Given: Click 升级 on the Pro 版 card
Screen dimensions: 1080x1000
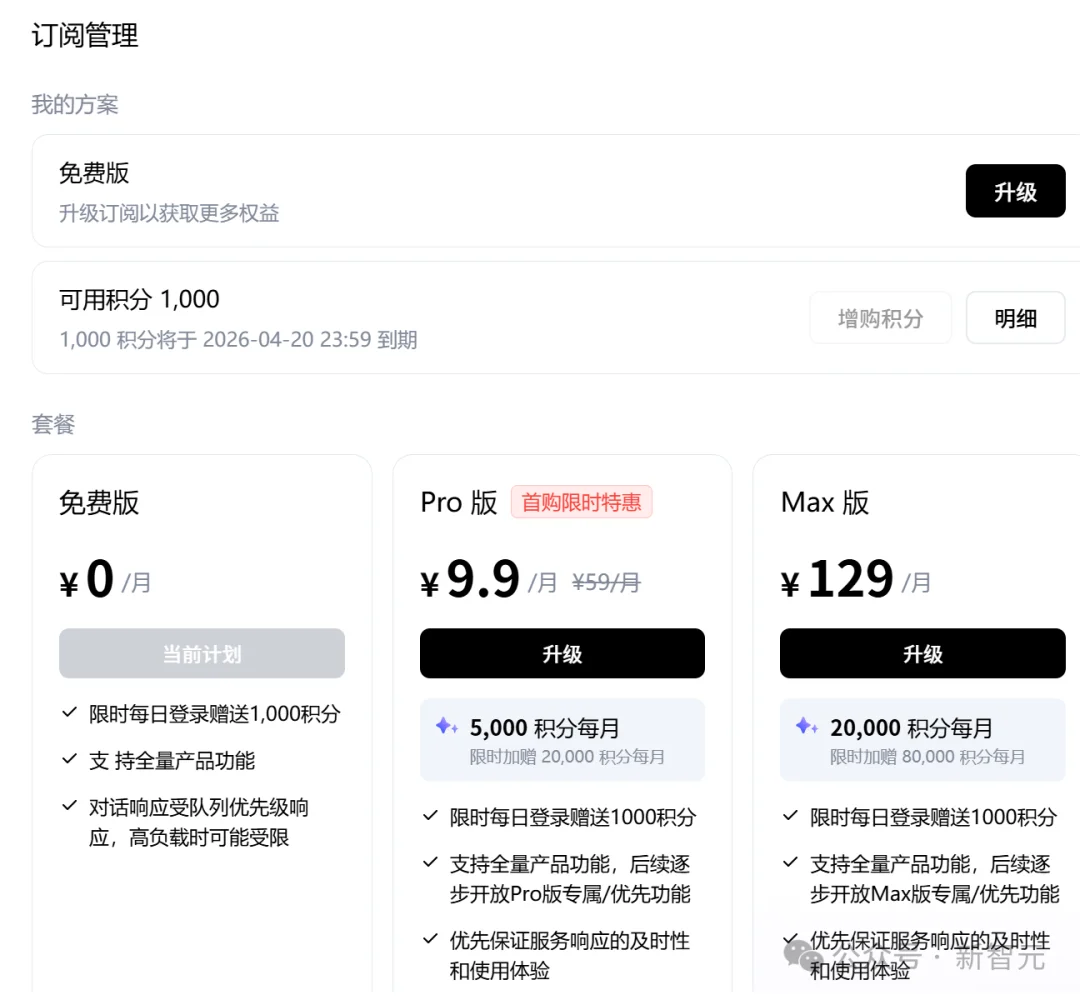Looking at the screenshot, I should coord(562,653).
